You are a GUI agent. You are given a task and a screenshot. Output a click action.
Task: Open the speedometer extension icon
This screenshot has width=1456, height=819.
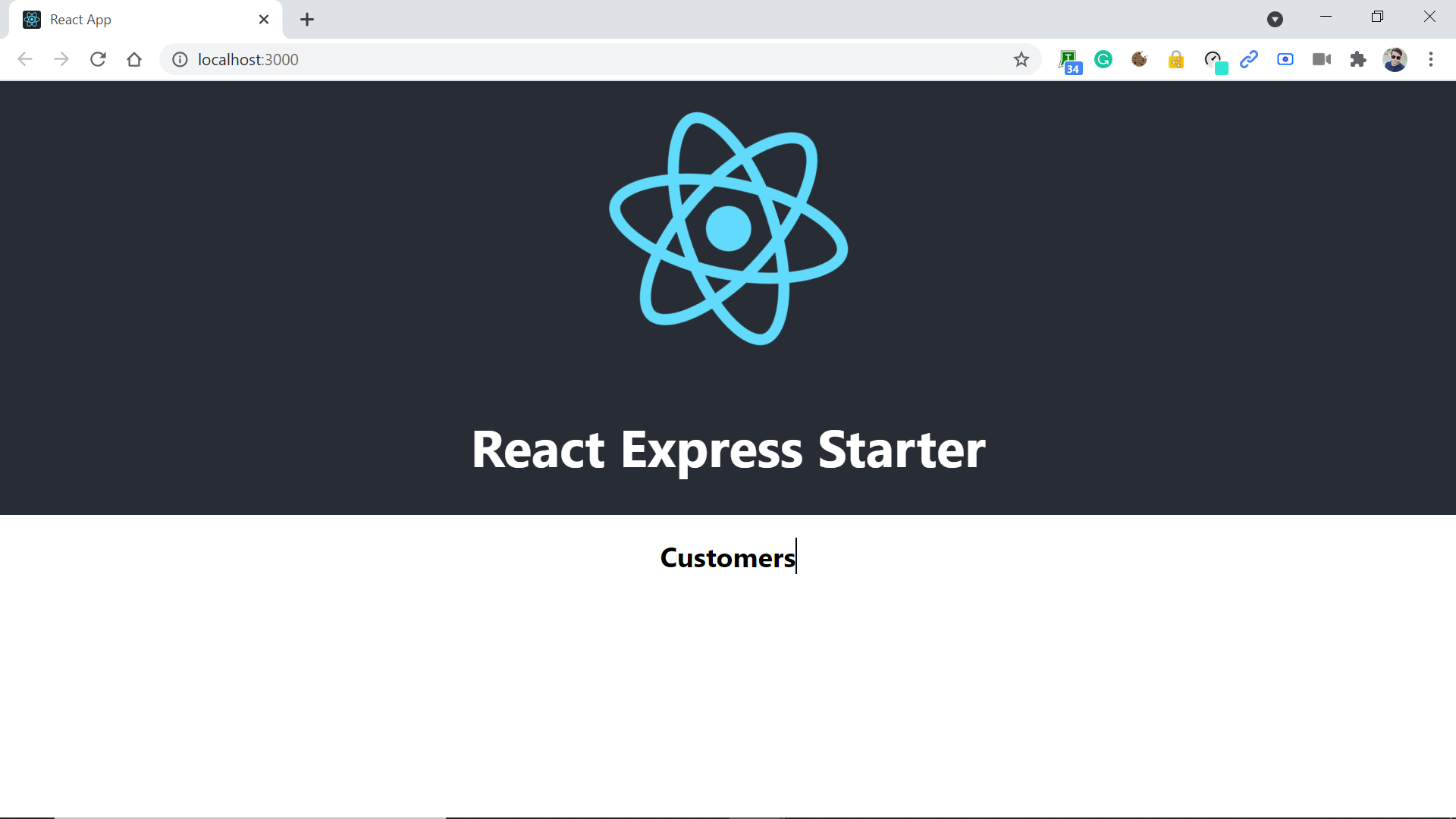pyautogui.click(x=1213, y=60)
